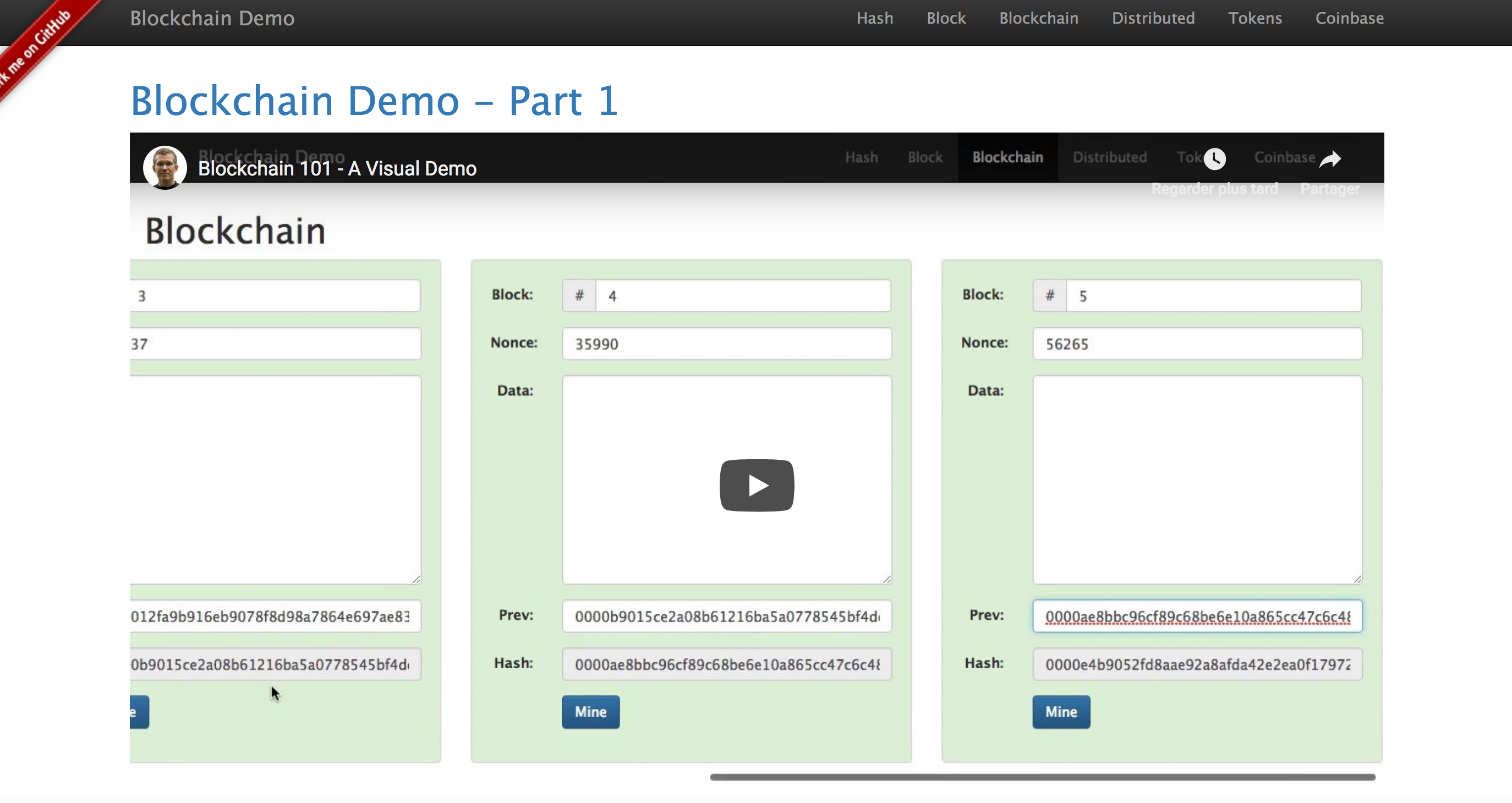This screenshot has height=803, width=1512.
Task: Click the share arrow icon
Action: pyautogui.click(x=1330, y=158)
